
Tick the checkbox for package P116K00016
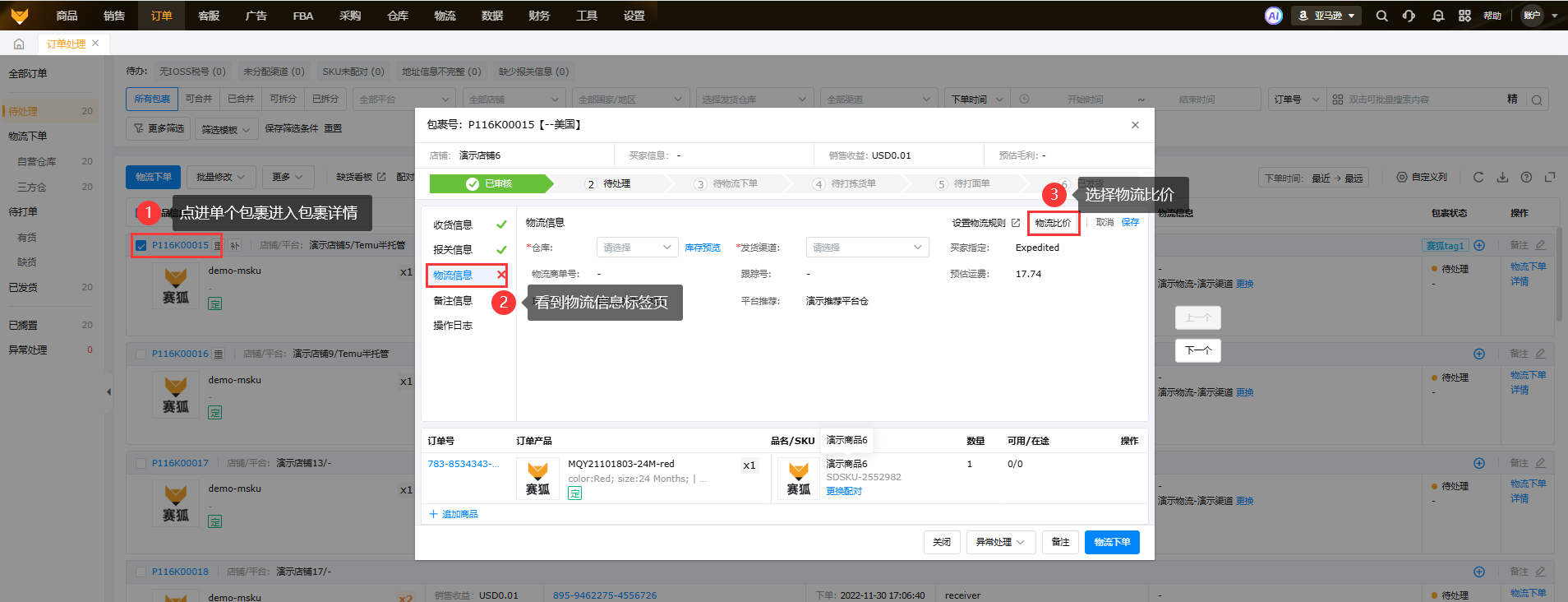coord(141,354)
